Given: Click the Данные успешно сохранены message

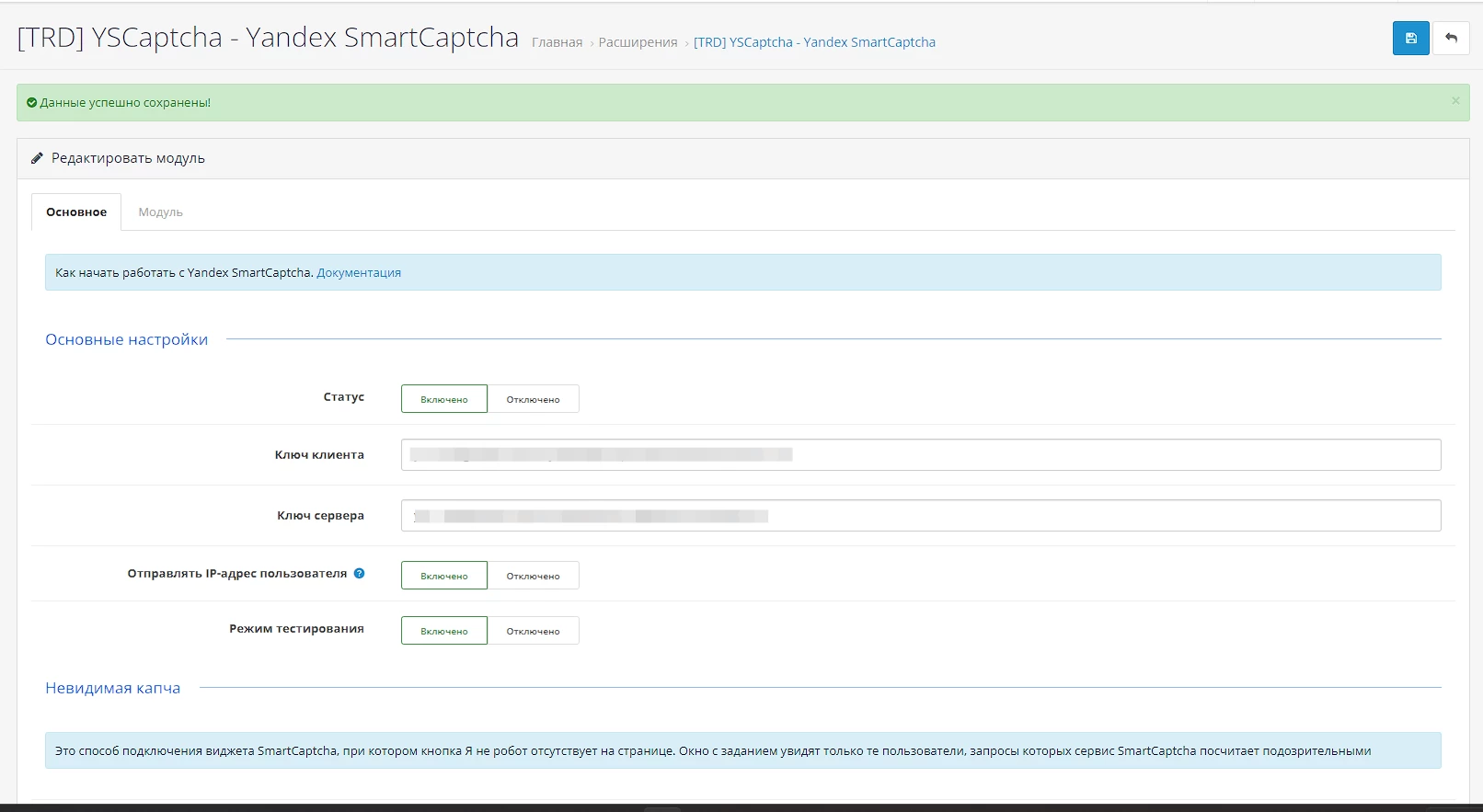Looking at the screenshot, I should pyautogui.click(x=125, y=103).
